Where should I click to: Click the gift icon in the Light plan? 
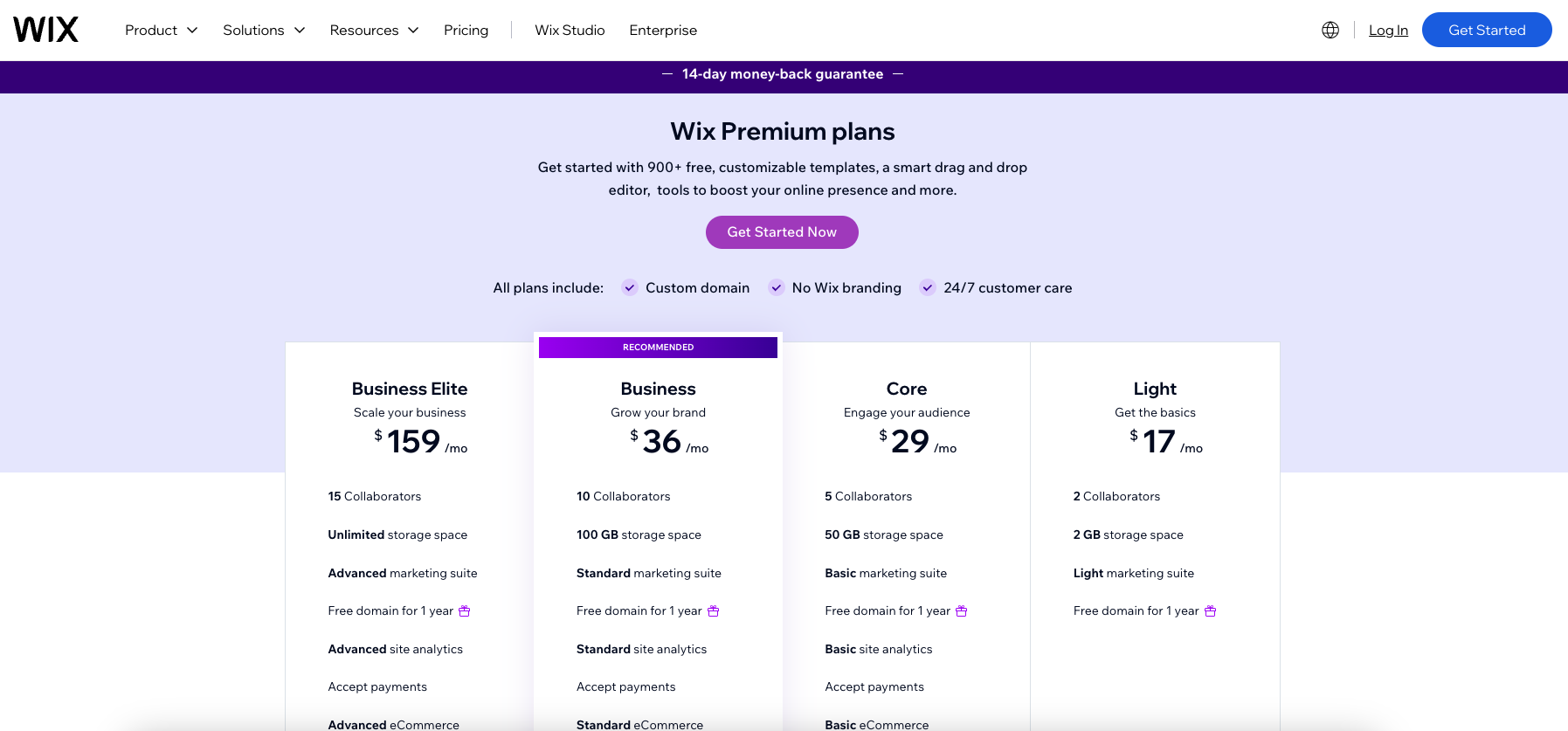[x=1210, y=610]
